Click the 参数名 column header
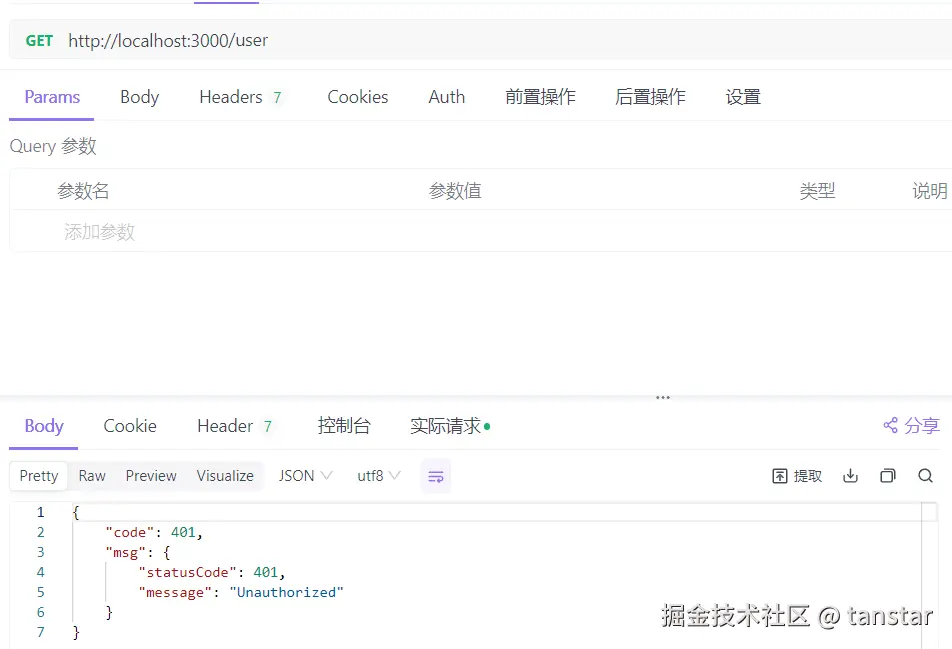The height and width of the screenshot is (649, 952). click(x=83, y=191)
